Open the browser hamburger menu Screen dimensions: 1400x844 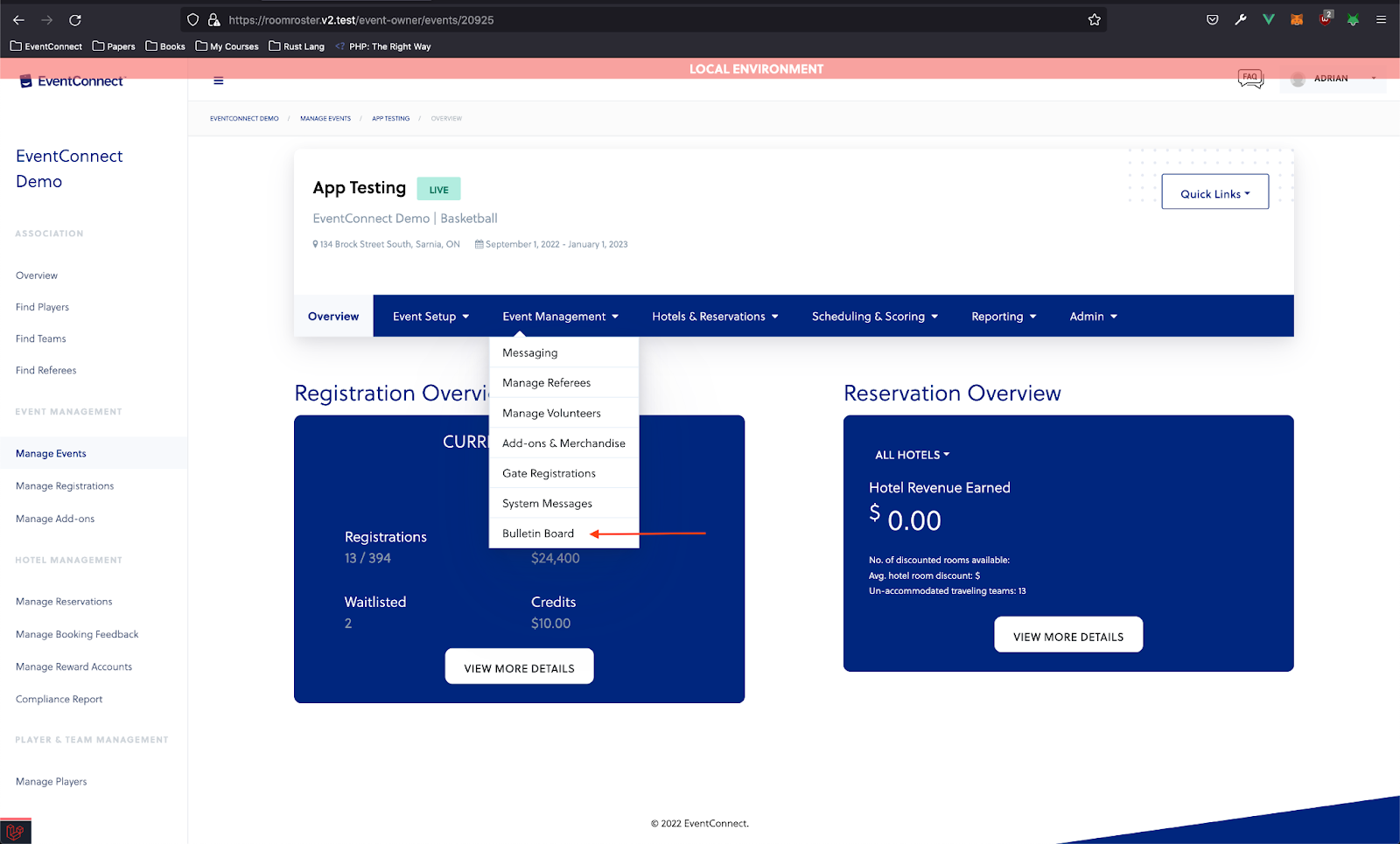click(1381, 19)
